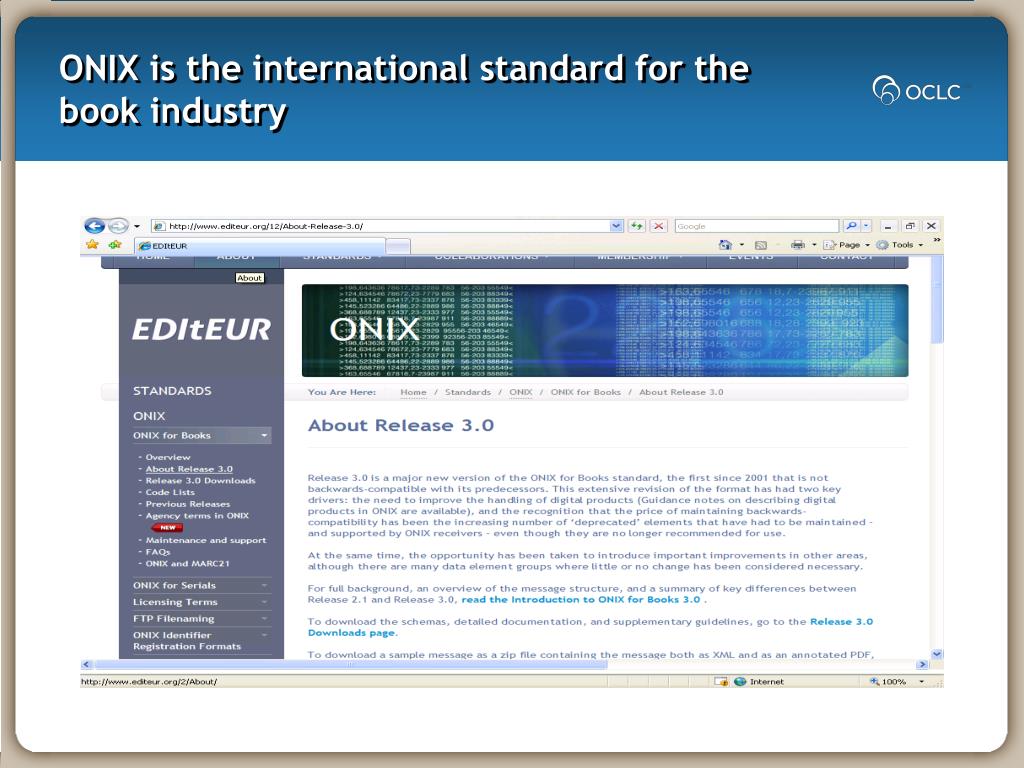
Task: Collapse the ONIX for Books sidebar section
Action: pyautogui.click(x=202, y=436)
